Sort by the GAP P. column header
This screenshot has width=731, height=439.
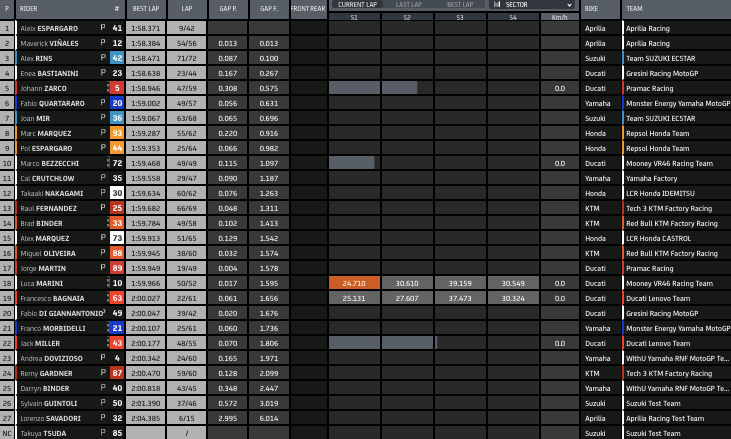(228, 8)
